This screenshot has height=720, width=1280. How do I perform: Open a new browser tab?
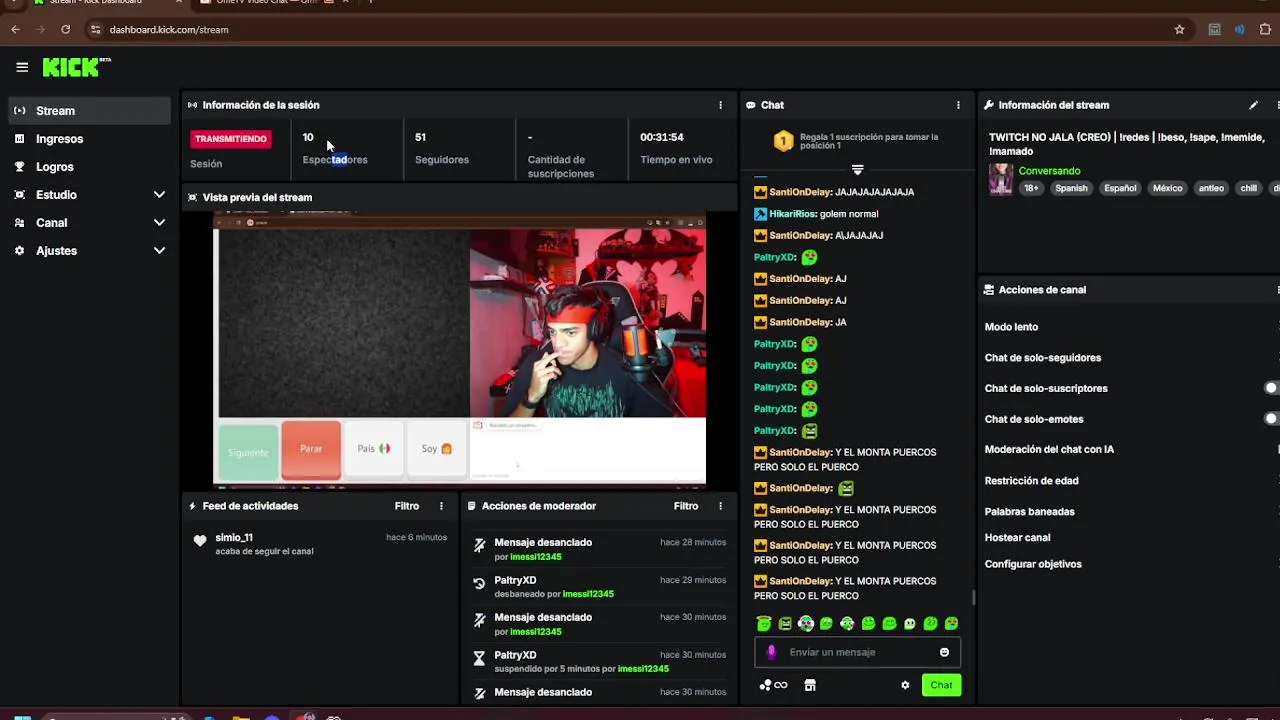(x=370, y=2)
